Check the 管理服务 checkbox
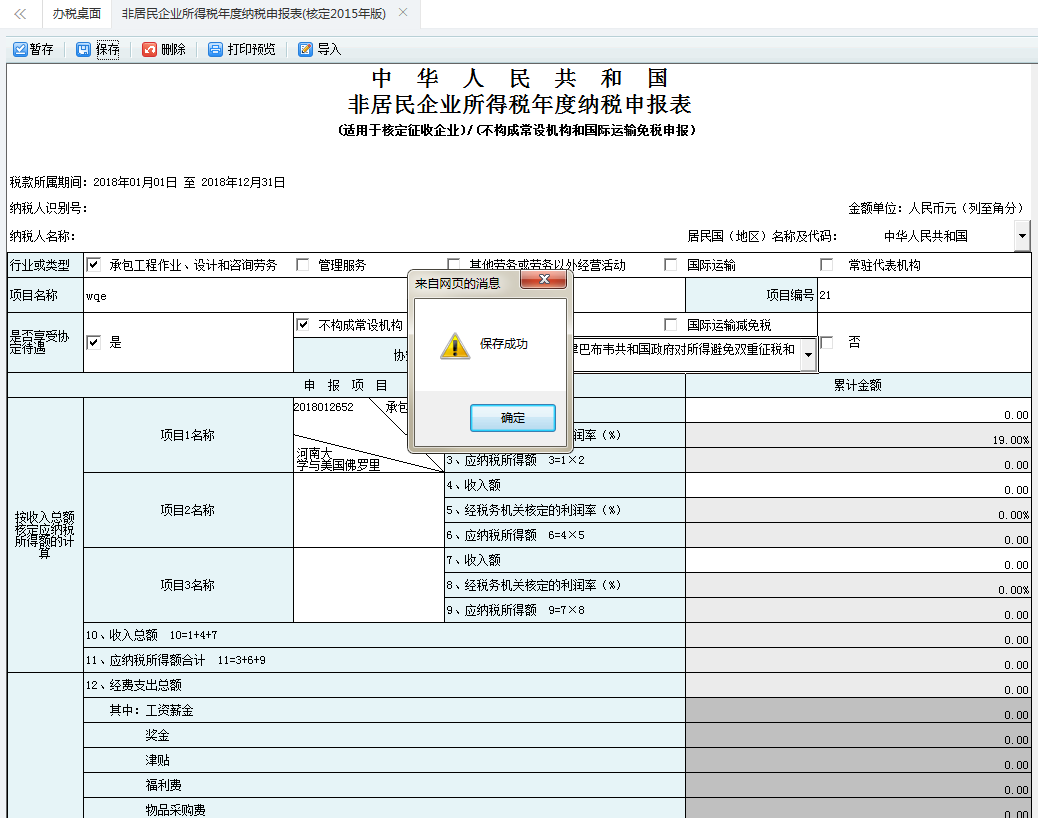 coord(303,264)
